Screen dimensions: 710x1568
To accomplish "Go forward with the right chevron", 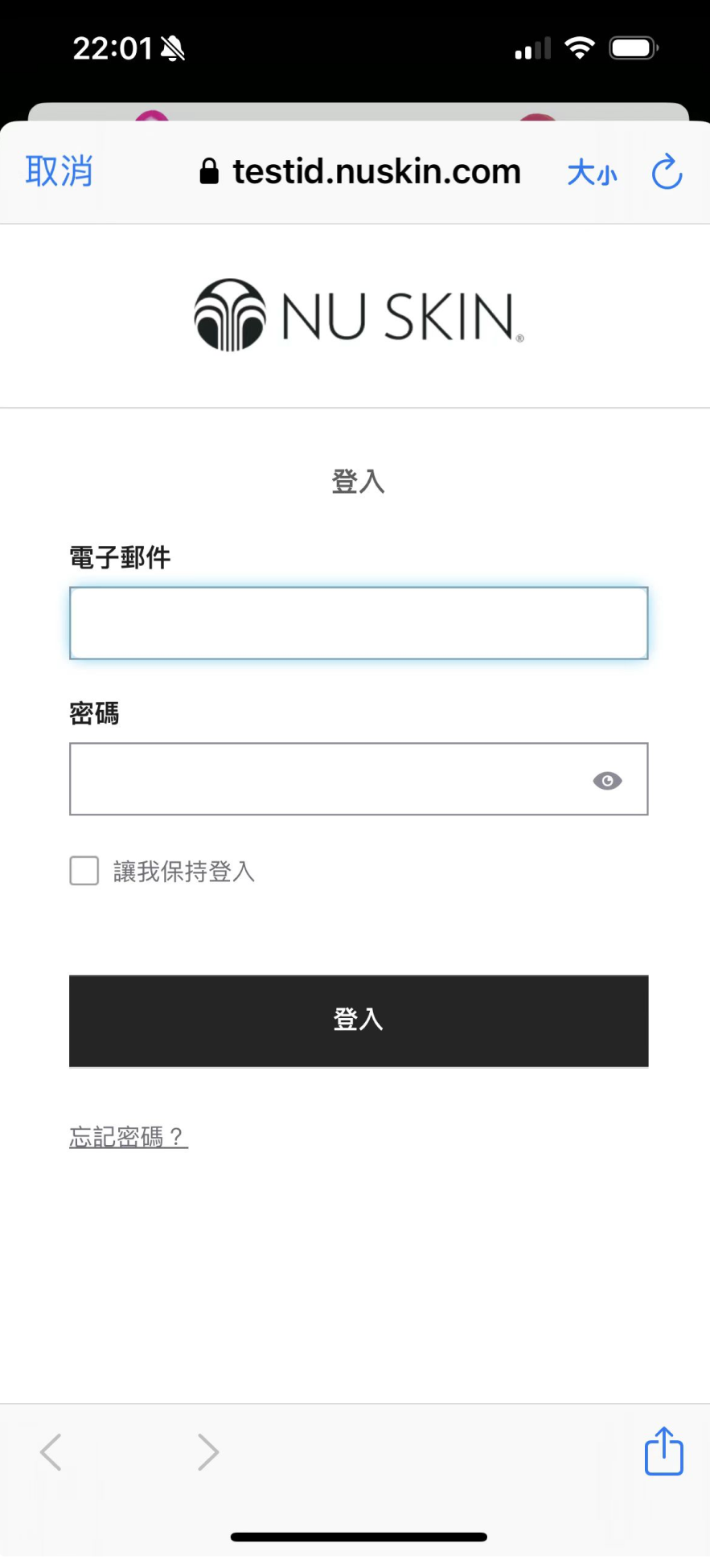I will (x=208, y=1452).
